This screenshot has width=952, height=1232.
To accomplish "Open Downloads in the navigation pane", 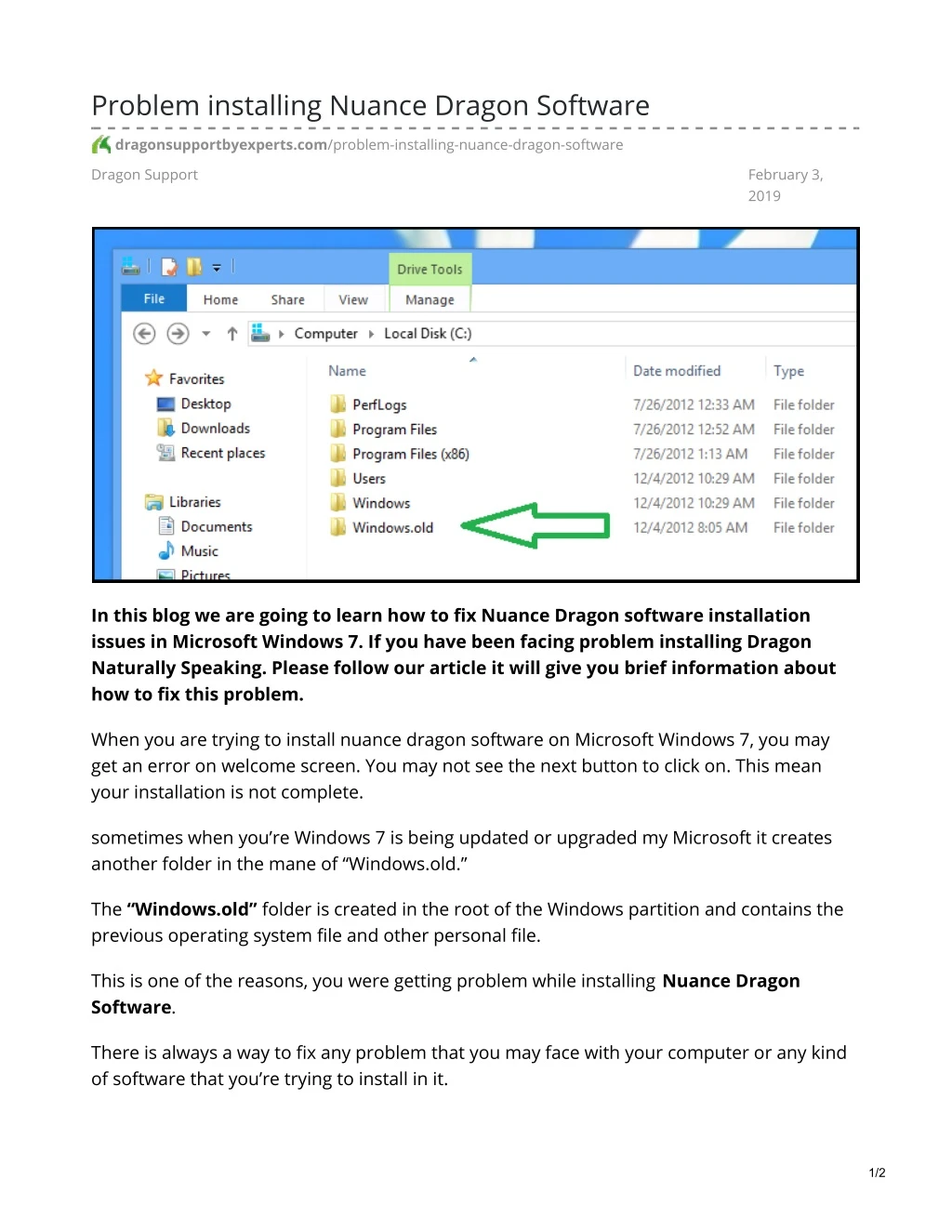I will click(x=215, y=428).
